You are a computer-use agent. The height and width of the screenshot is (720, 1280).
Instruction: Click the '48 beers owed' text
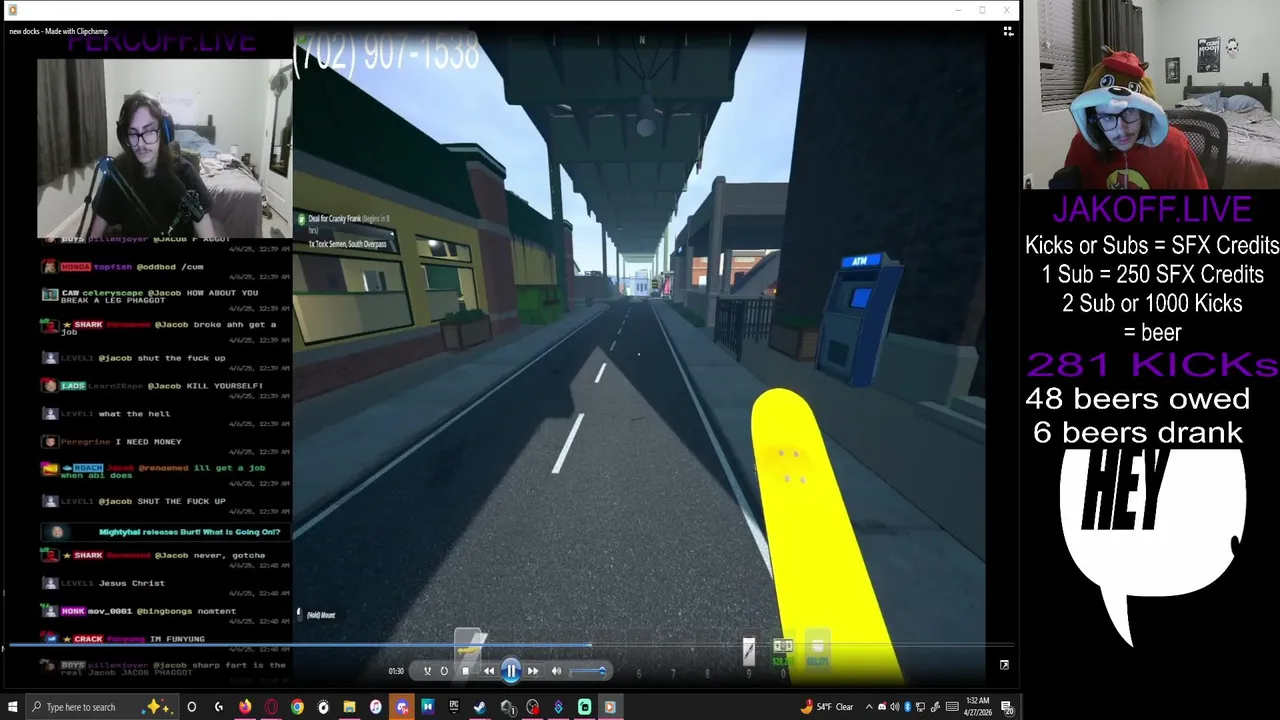coord(1137,398)
